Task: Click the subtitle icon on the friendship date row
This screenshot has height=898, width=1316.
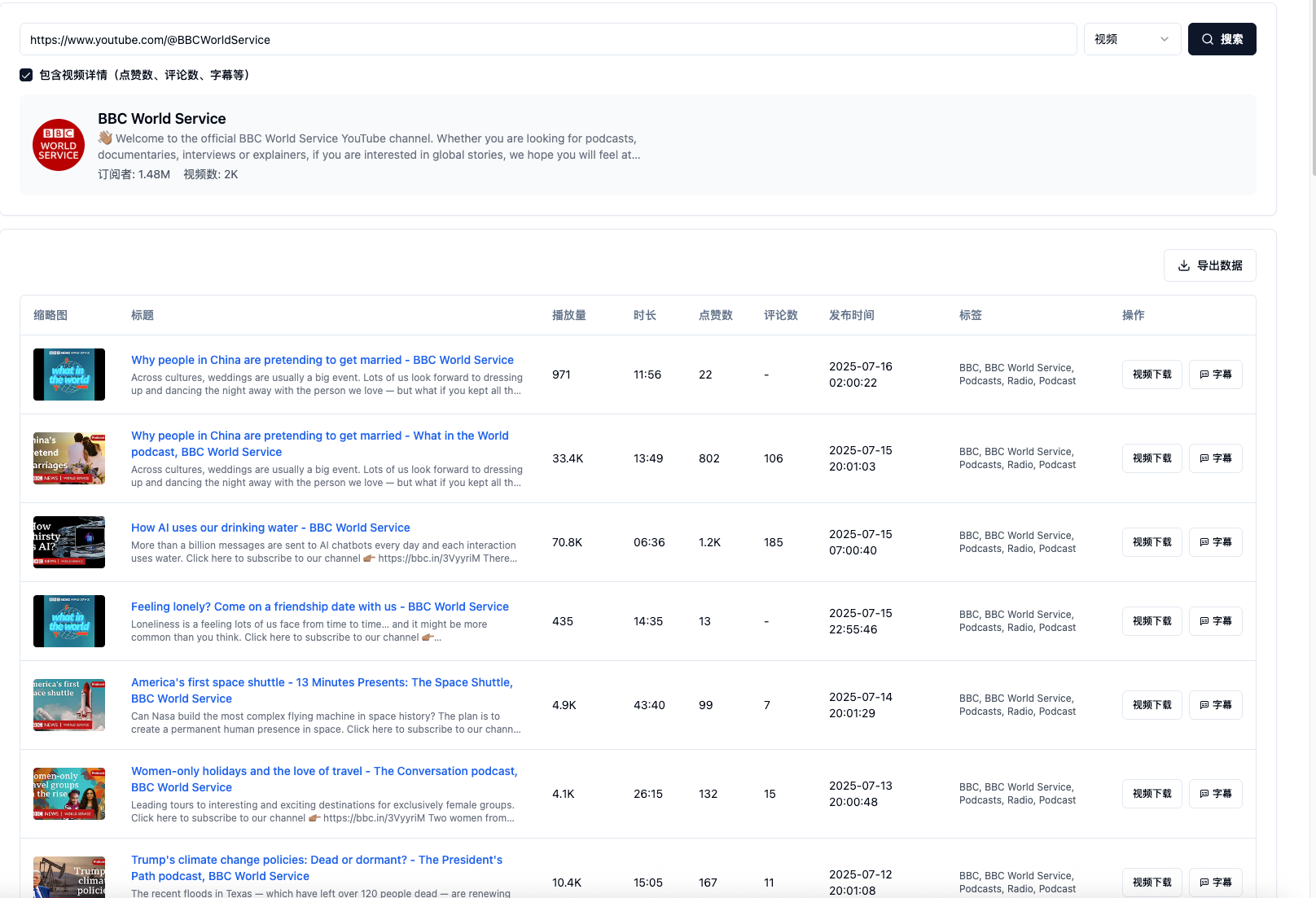Action: (x=1204, y=620)
